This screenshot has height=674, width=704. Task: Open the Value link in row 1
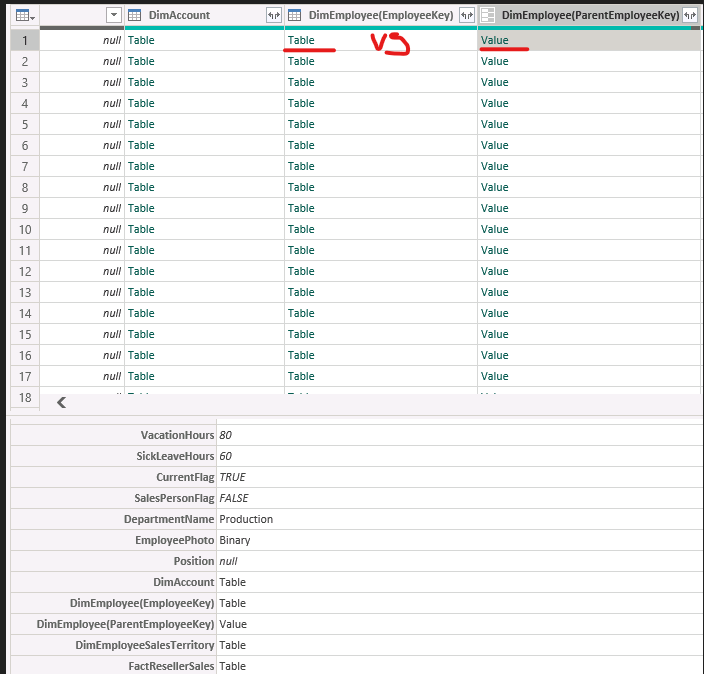pyautogui.click(x=494, y=40)
